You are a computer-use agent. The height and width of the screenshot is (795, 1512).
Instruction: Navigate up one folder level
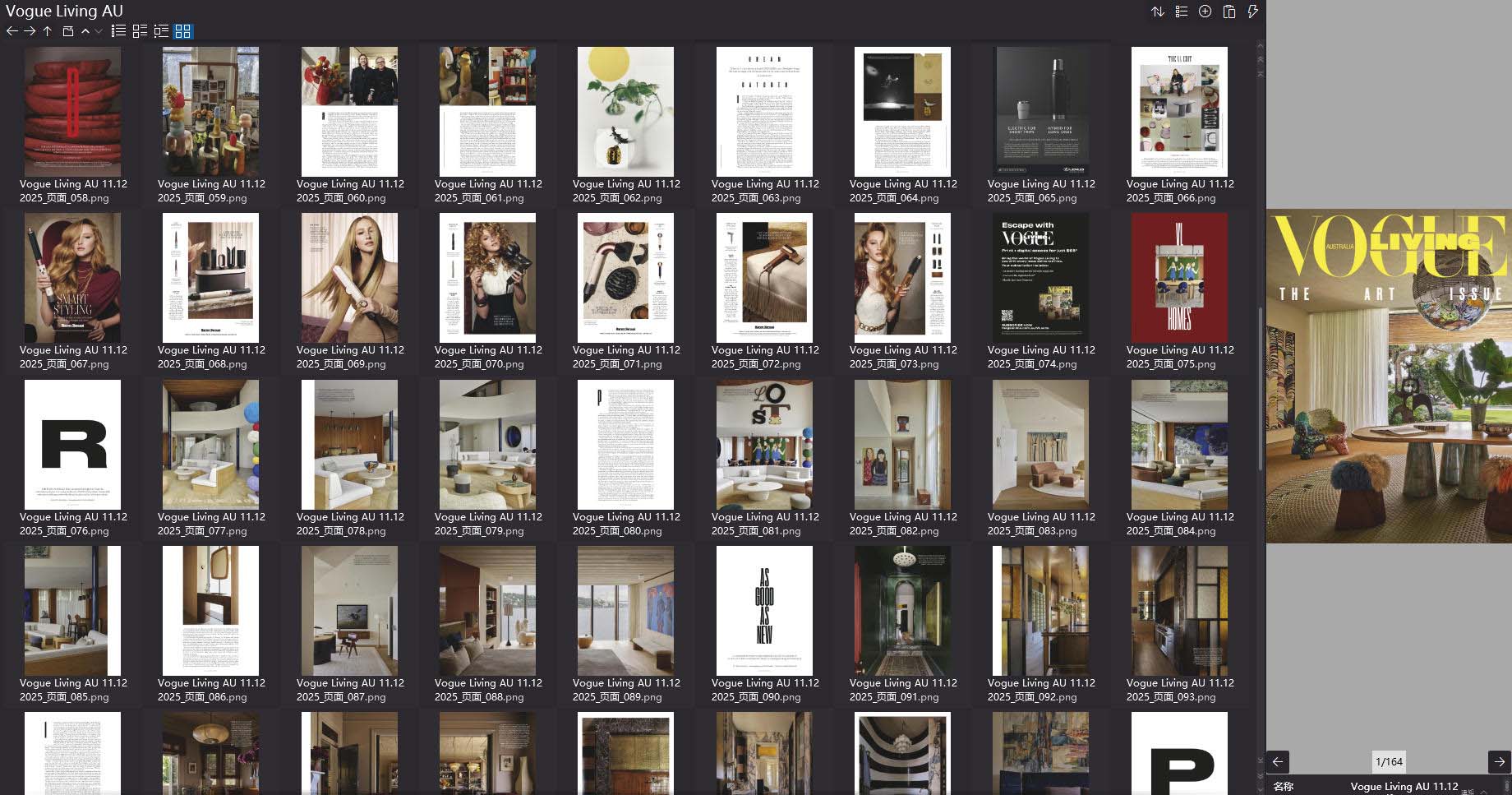coord(46,31)
